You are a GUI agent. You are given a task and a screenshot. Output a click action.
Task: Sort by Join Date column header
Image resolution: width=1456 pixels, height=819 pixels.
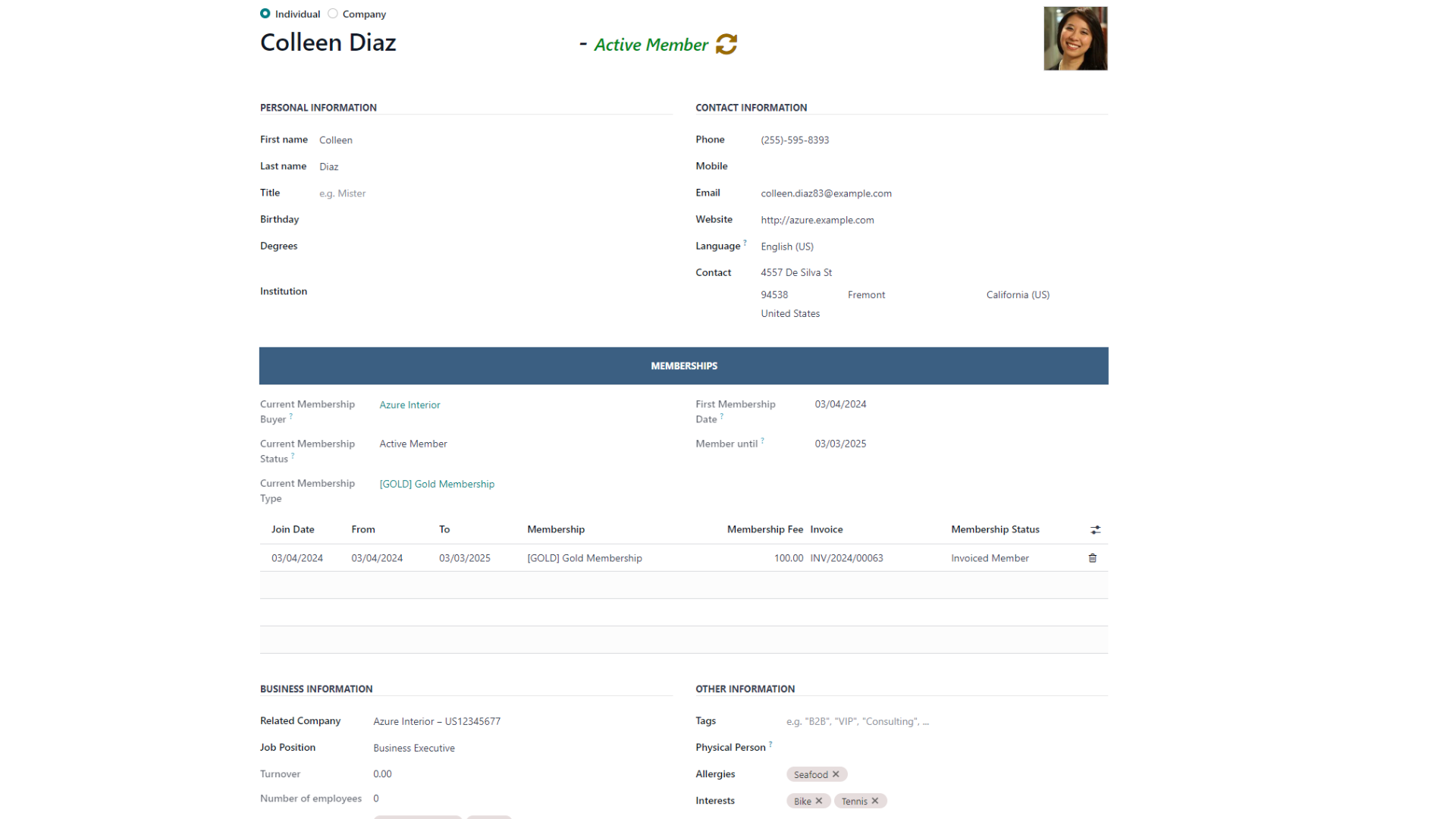(x=293, y=529)
